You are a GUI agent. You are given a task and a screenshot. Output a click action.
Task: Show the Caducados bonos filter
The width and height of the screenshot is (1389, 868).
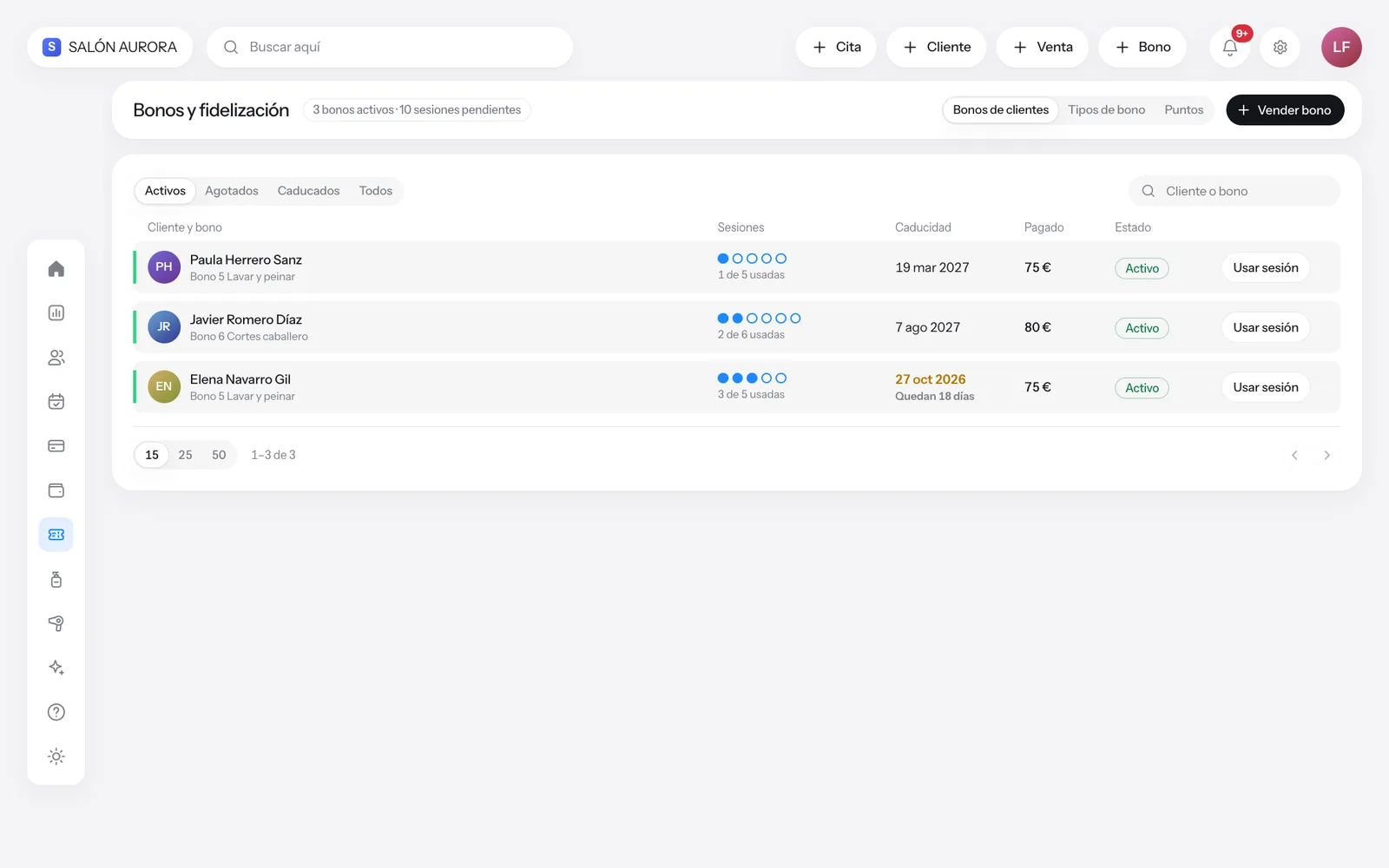[308, 191]
